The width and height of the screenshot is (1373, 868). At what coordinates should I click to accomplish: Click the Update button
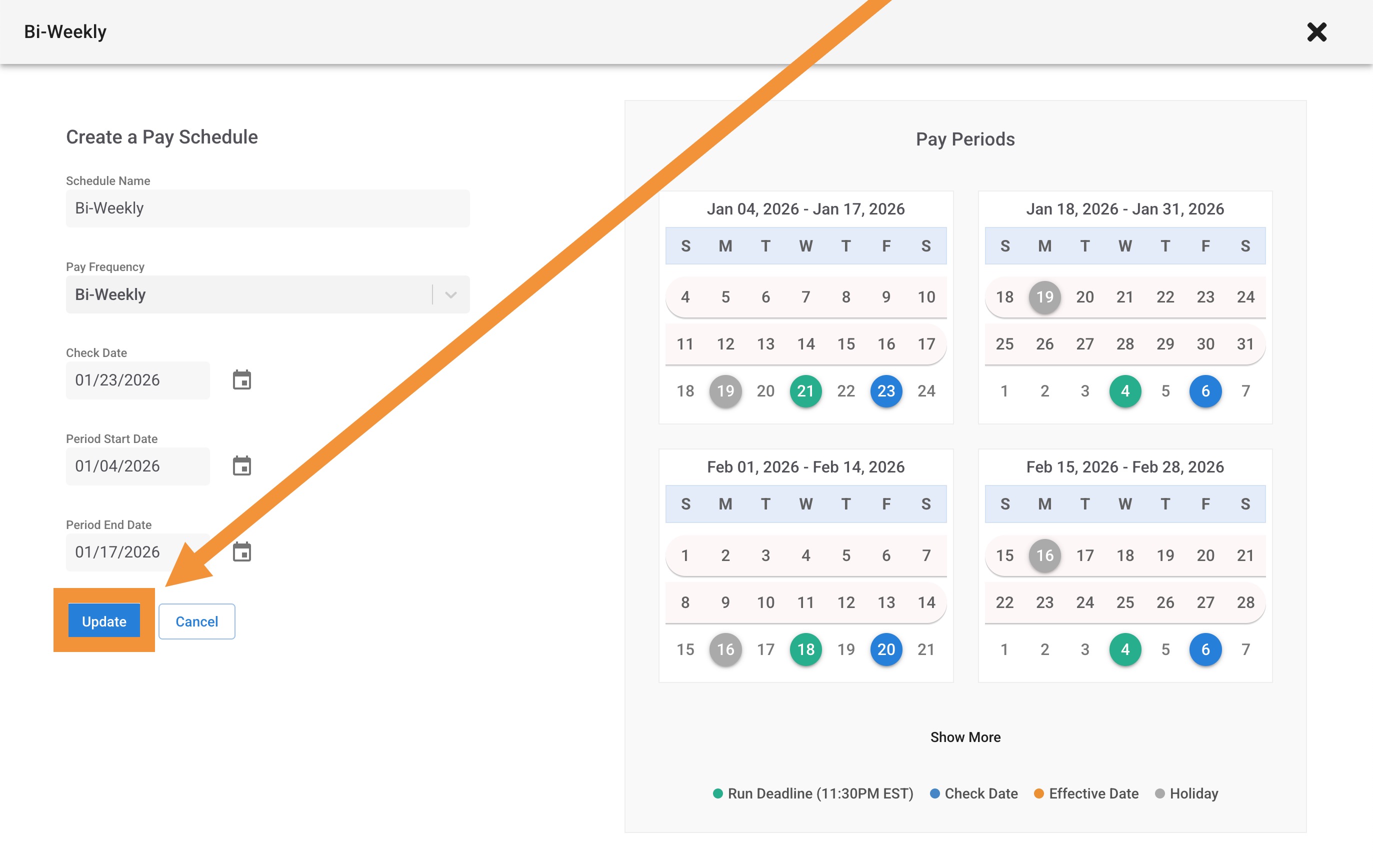[x=104, y=621]
